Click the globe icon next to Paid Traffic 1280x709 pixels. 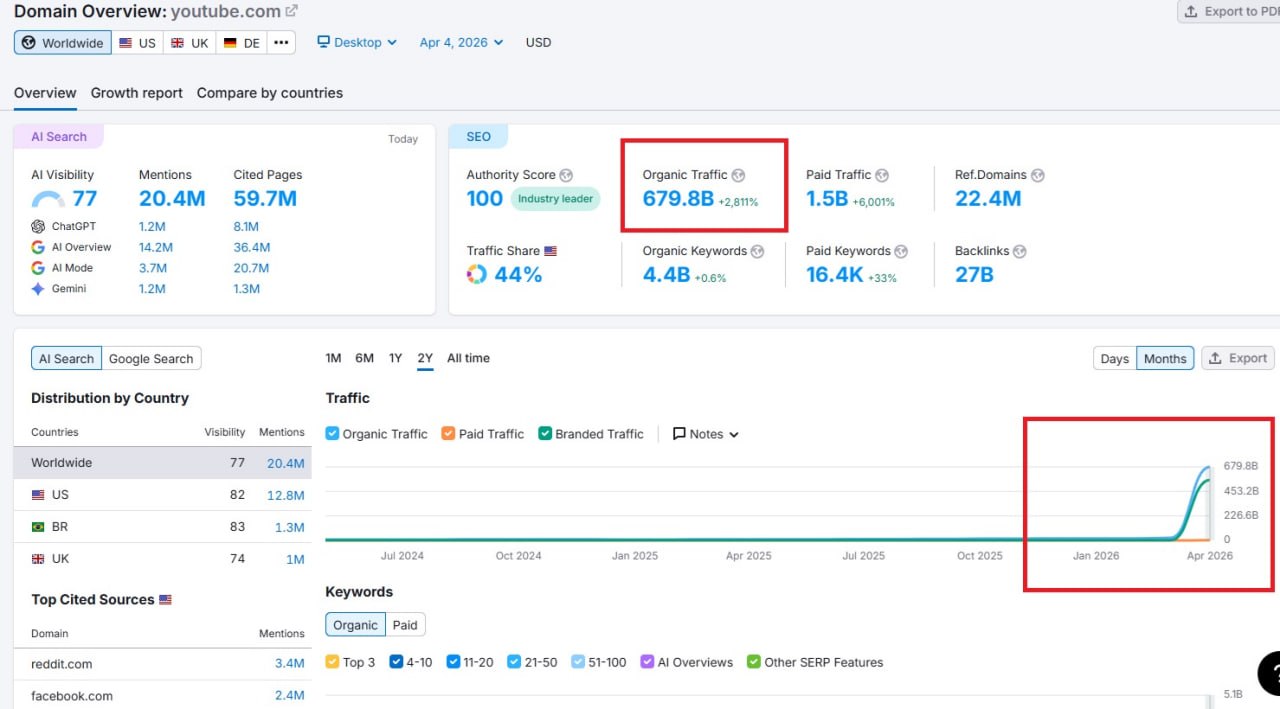[x=882, y=175]
